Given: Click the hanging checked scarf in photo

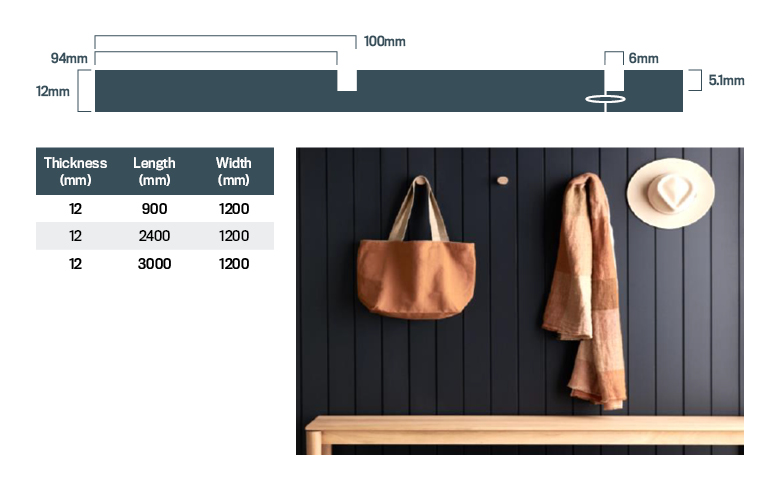Looking at the screenshot, I should tap(585, 291).
